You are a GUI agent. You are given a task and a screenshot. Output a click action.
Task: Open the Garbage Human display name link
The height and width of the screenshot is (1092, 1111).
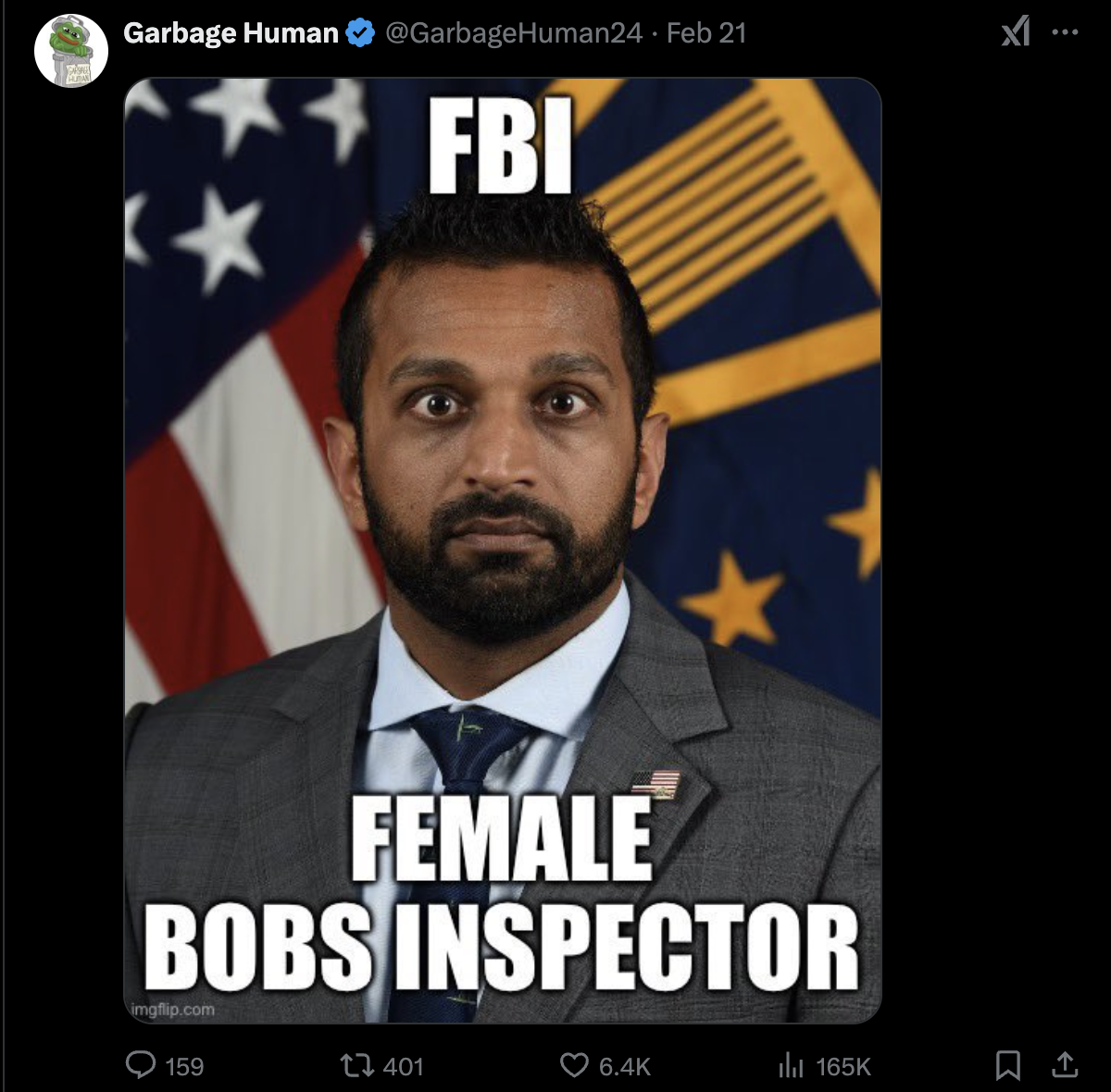click(231, 33)
